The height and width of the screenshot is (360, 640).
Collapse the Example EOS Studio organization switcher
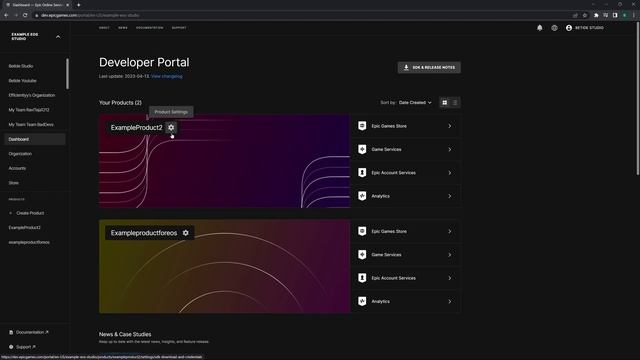click(58, 37)
